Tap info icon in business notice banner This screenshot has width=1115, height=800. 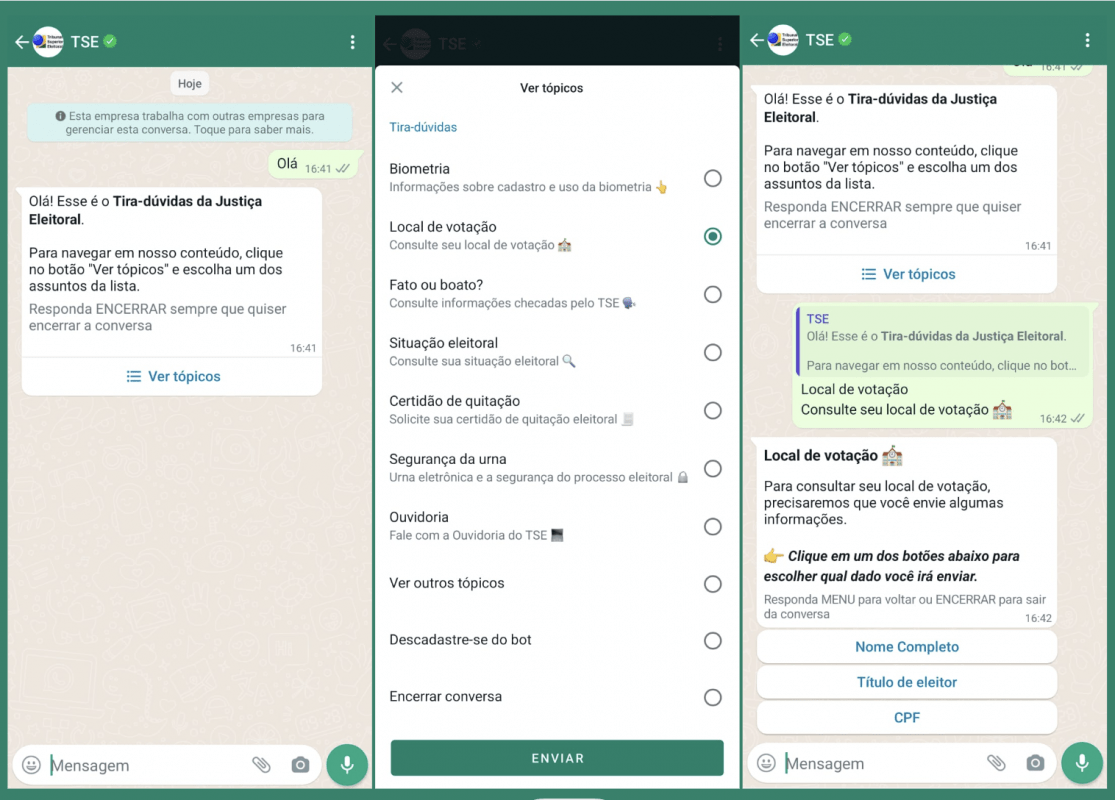pos(60,116)
